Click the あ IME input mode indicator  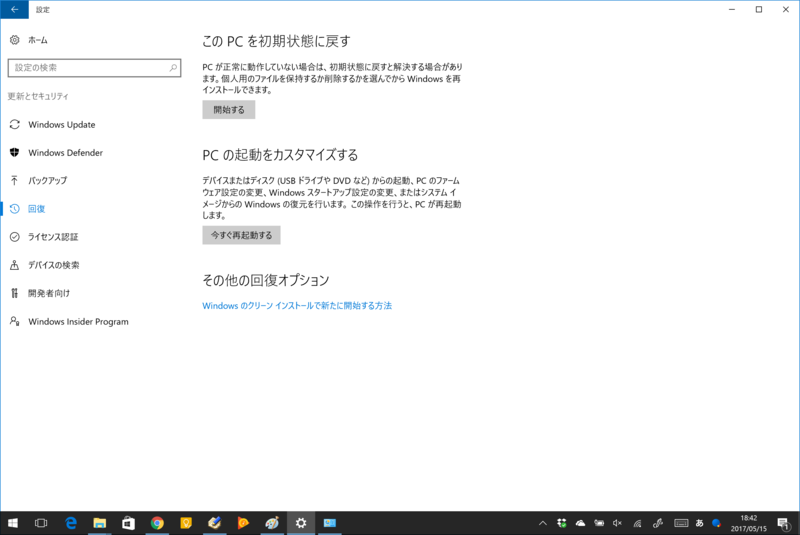click(x=699, y=523)
